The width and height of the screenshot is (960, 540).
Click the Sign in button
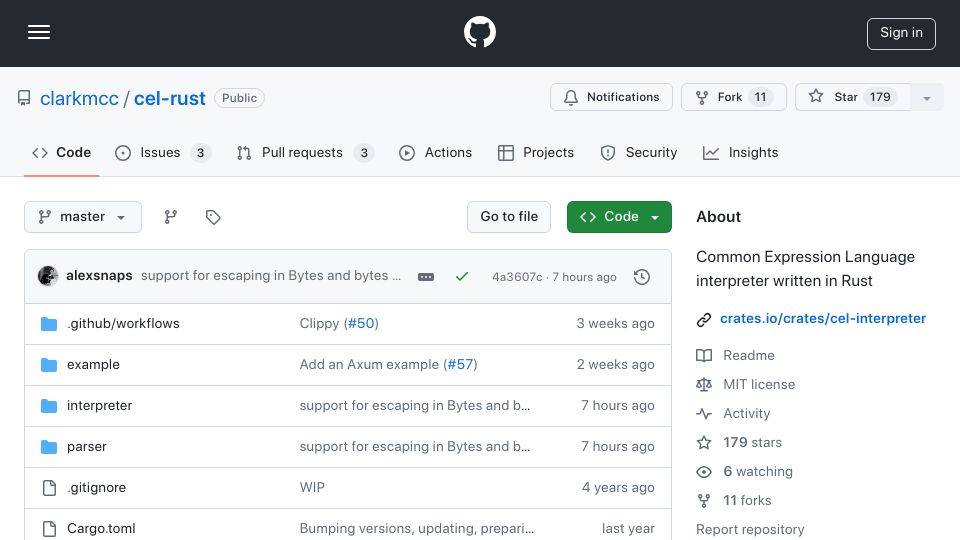(x=901, y=33)
